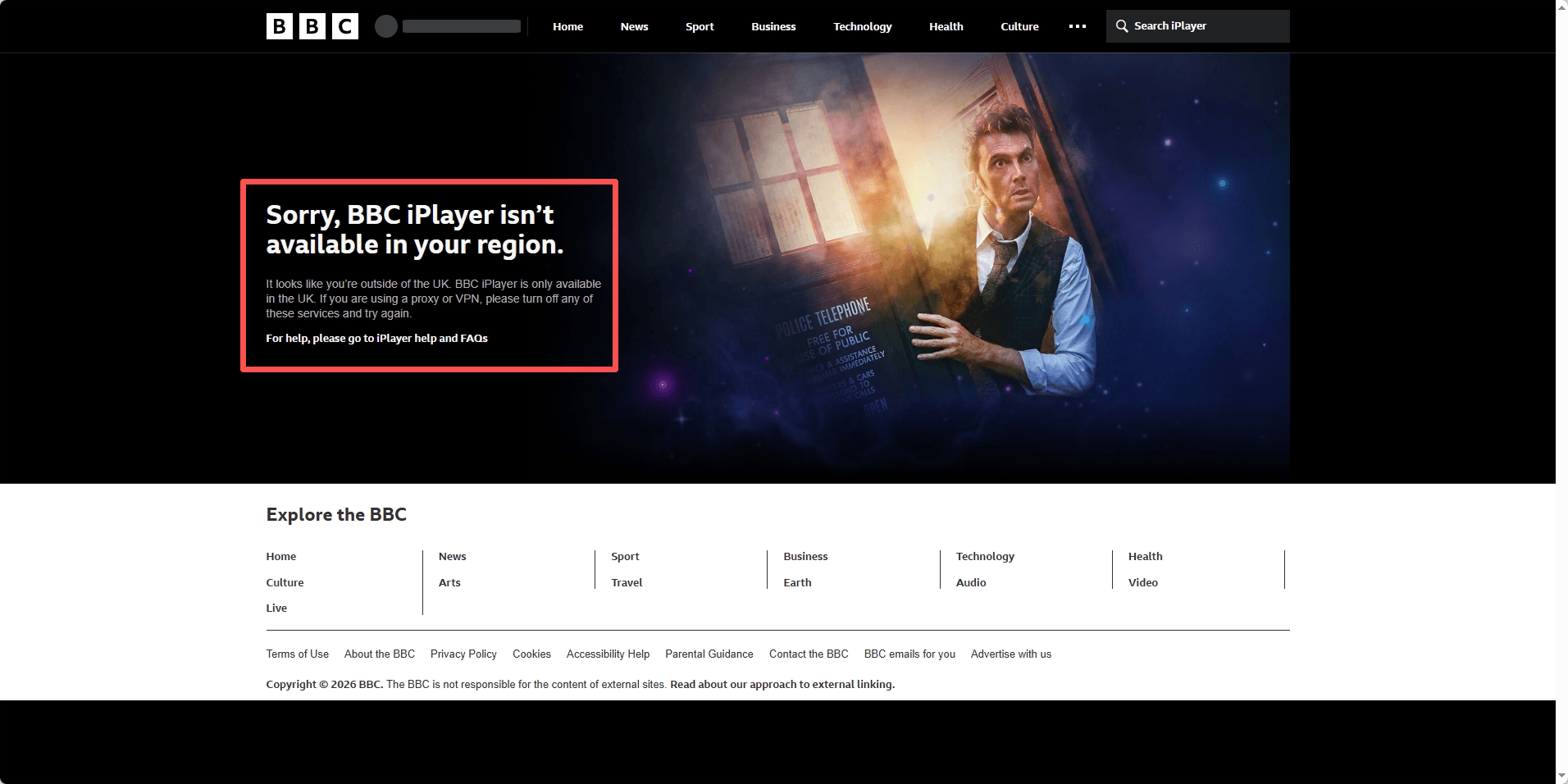Click Sport under Explore the BBC
Viewport: 1568px width, 784px height.
(x=625, y=556)
